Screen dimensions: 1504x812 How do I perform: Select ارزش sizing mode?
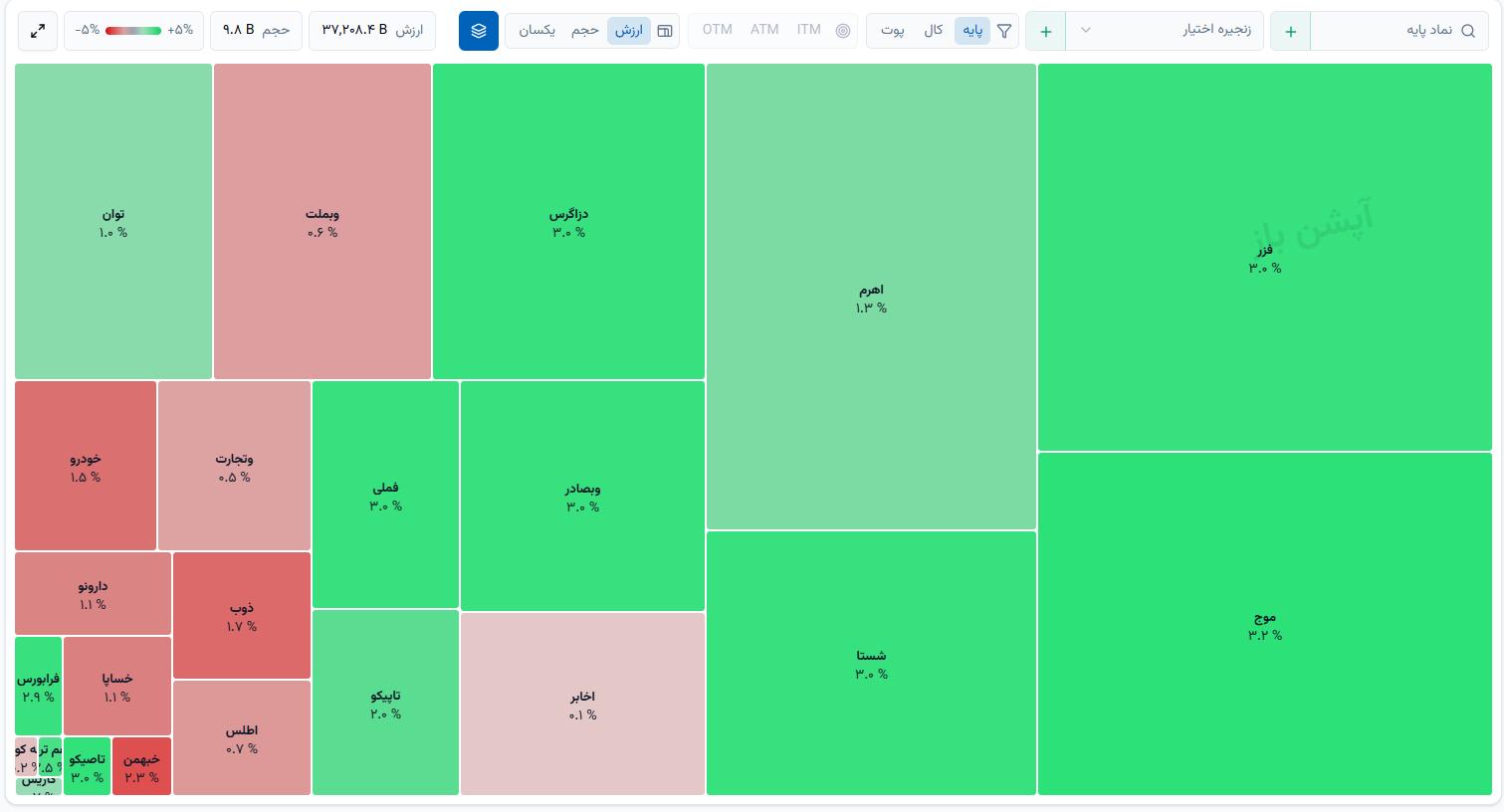(x=629, y=31)
